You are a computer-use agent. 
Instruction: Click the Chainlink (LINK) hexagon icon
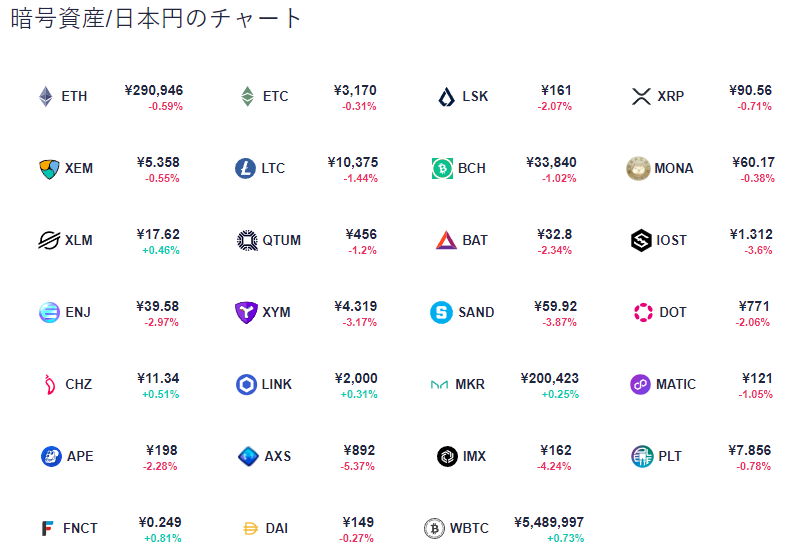[246, 384]
